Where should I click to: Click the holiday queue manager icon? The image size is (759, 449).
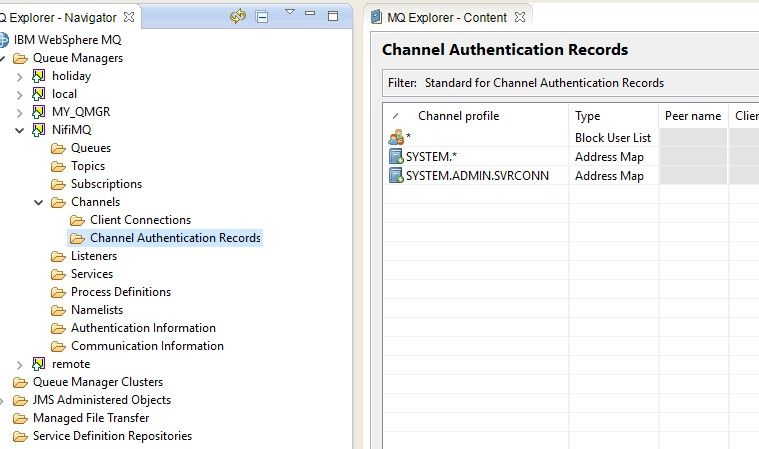pyautogui.click(x=39, y=76)
